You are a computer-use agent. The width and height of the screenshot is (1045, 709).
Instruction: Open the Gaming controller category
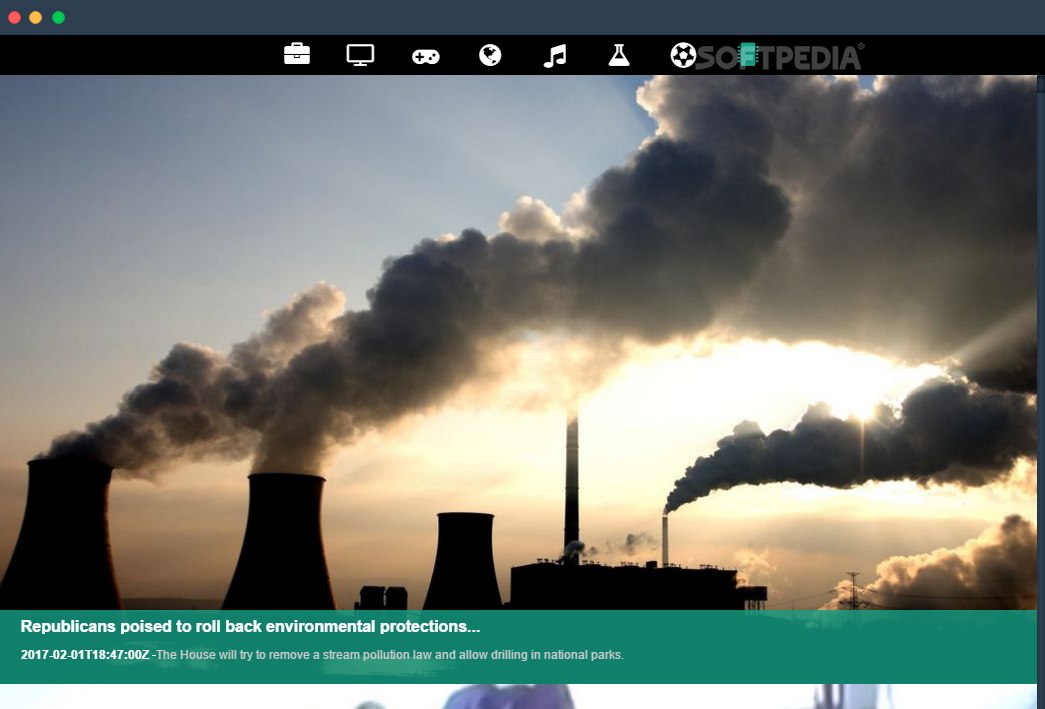point(425,56)
